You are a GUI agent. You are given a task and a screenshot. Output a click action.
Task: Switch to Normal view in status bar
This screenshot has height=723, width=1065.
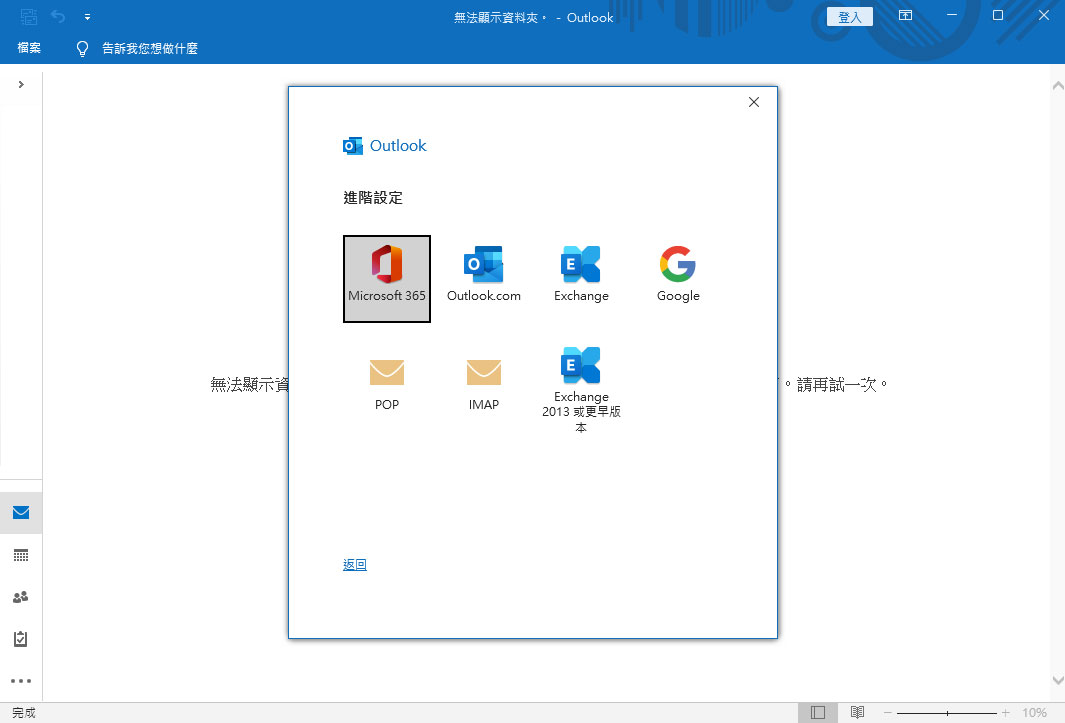click(818, 712)
